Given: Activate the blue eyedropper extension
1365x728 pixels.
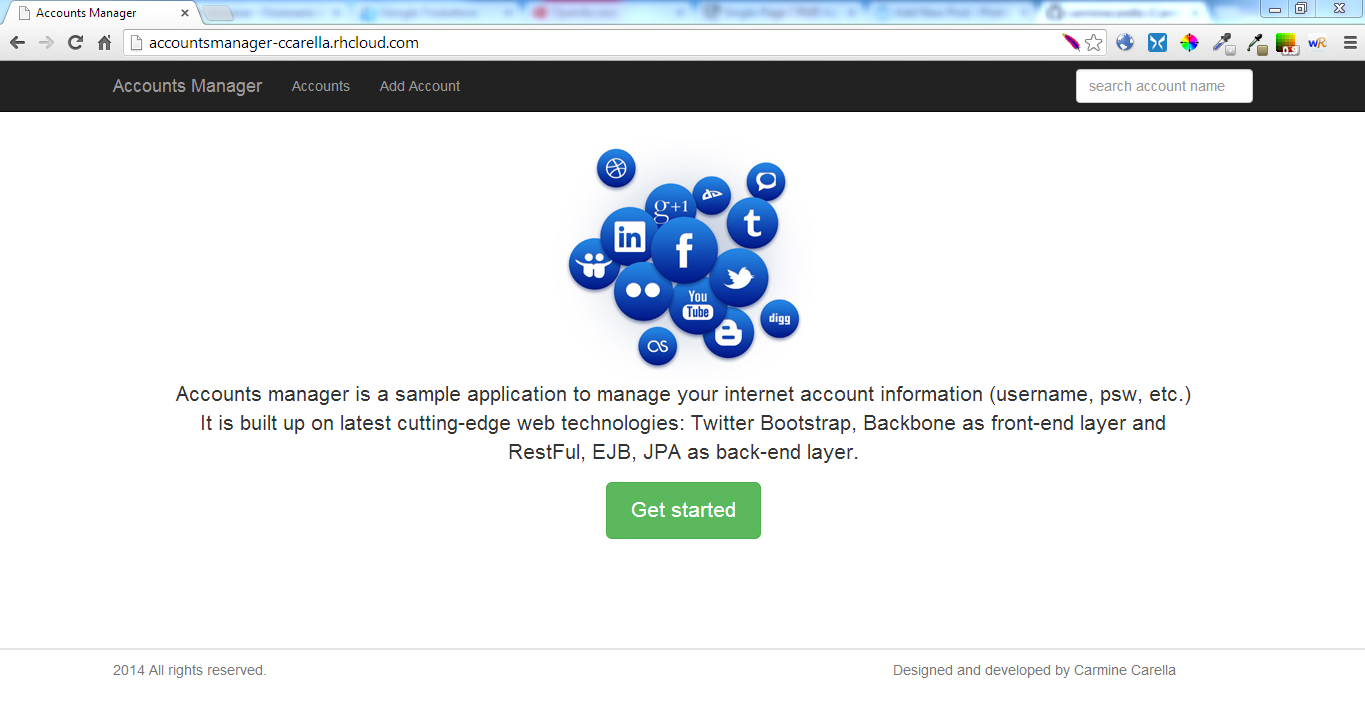Looking at the screenshot, I should 1222,43.
